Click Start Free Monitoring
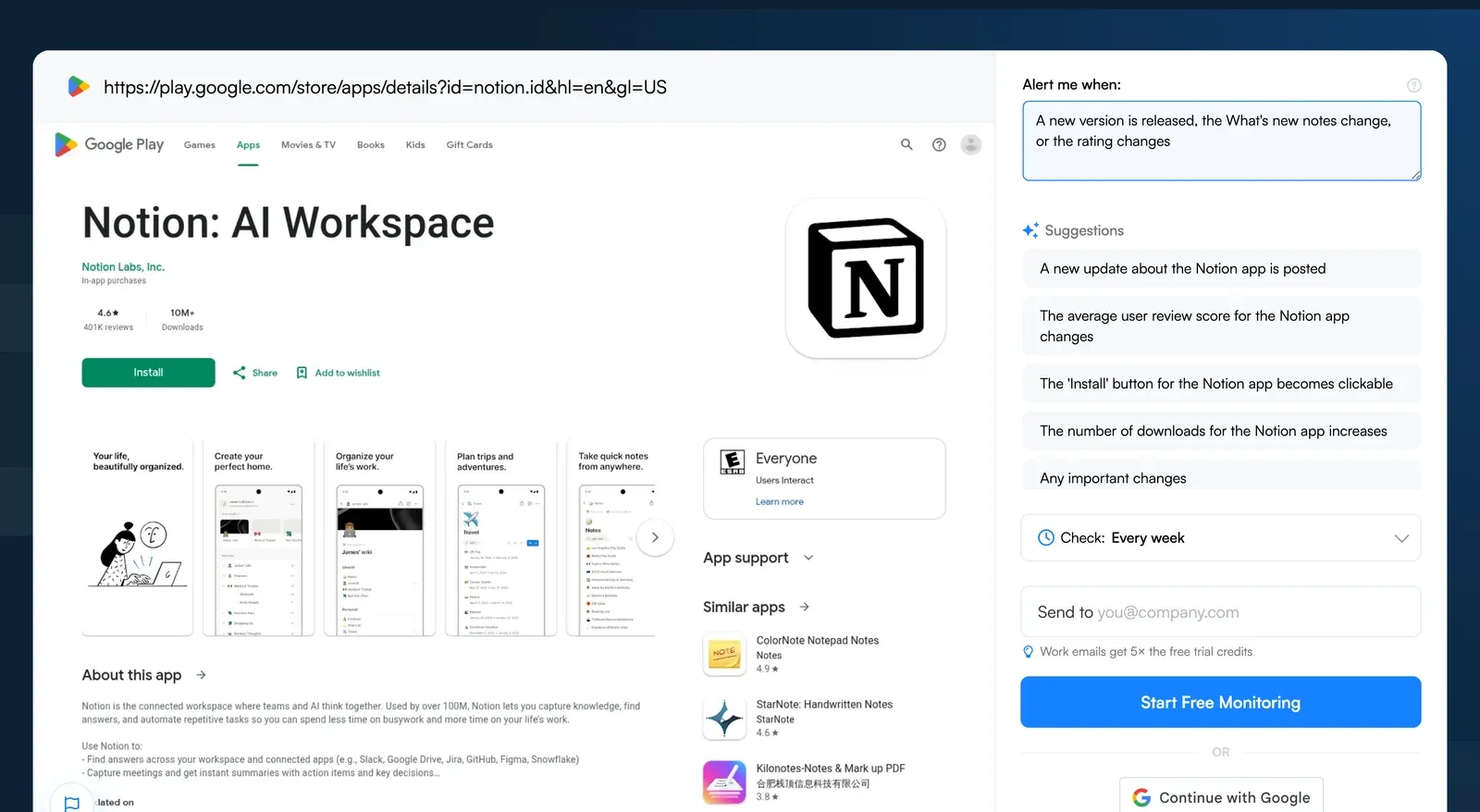The height and width of the screenshot is (812, 1480). [1220, 702]
